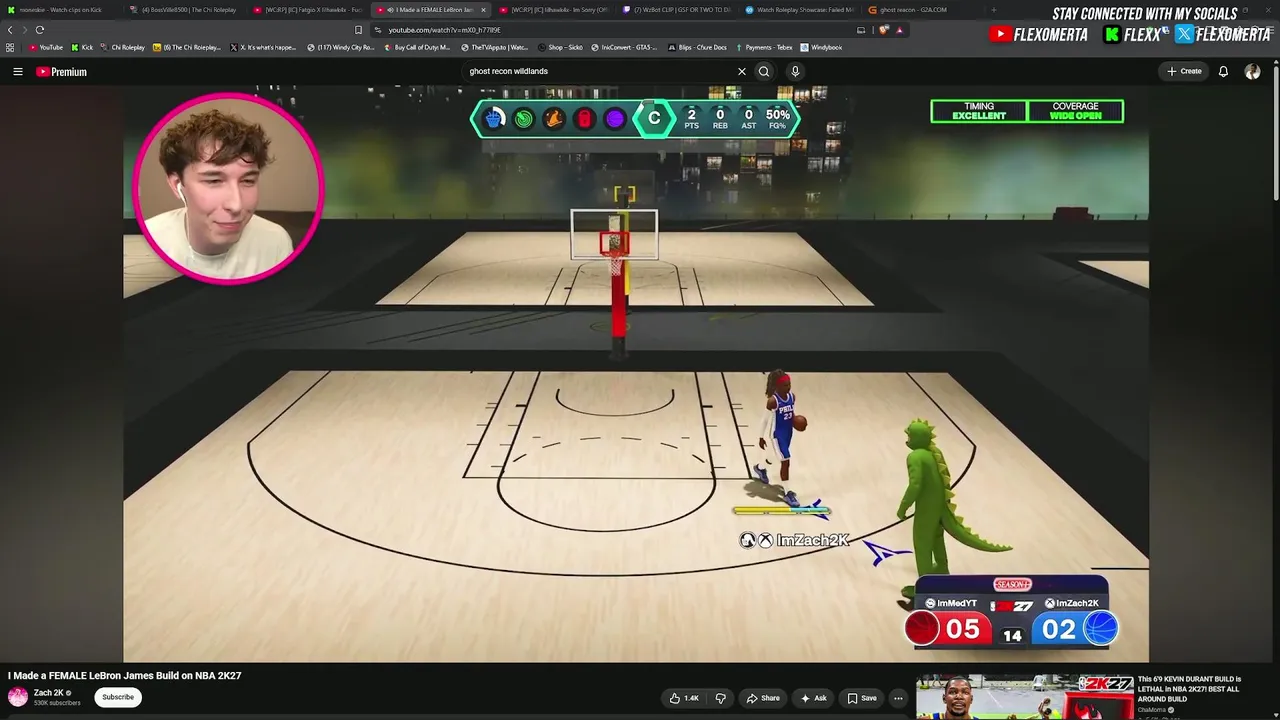Submit search with the magnifier button
Image resolution: width=1280 pixels, height=720 pixels.
click(x=764, y=72)
